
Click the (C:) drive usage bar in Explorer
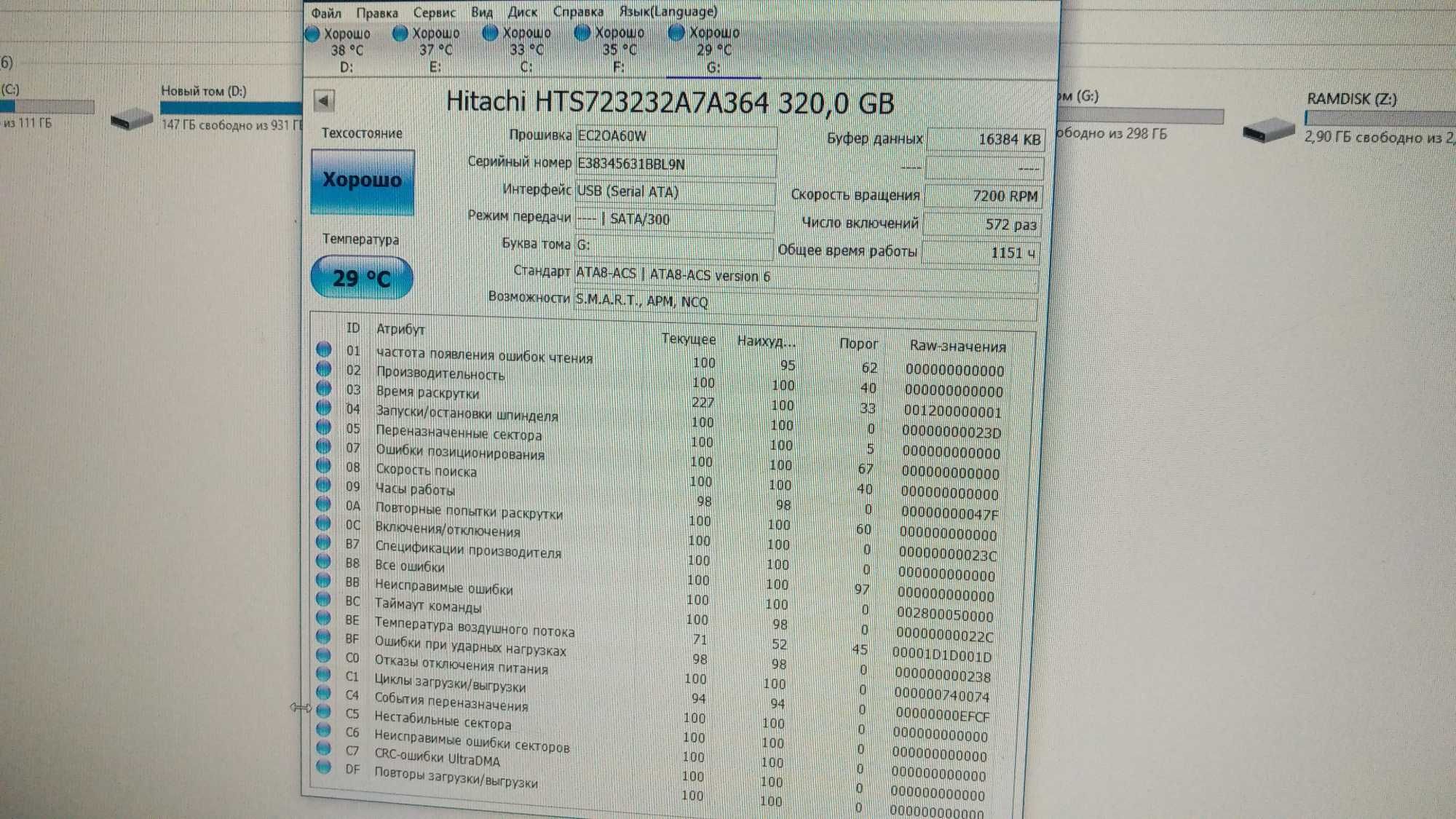[47, 106]
